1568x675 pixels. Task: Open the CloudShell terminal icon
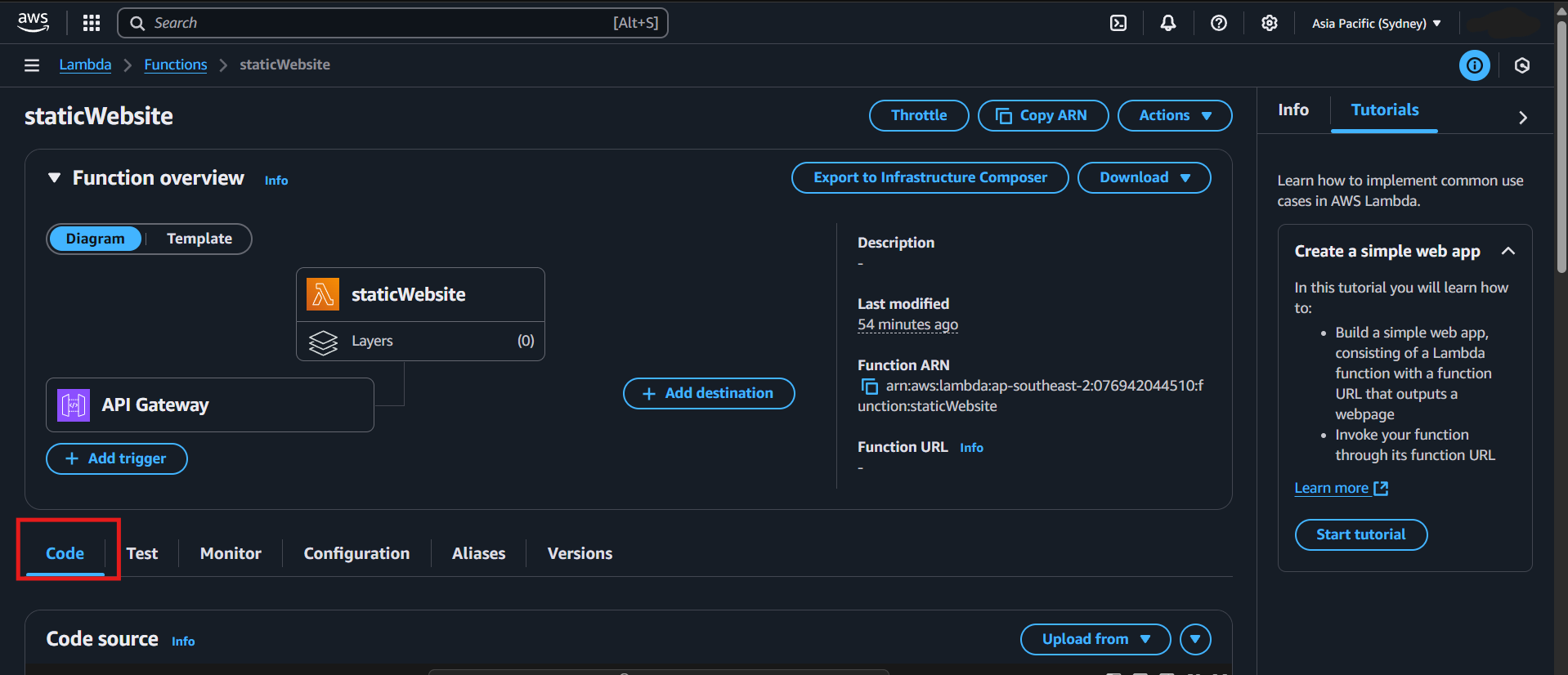1118,23
